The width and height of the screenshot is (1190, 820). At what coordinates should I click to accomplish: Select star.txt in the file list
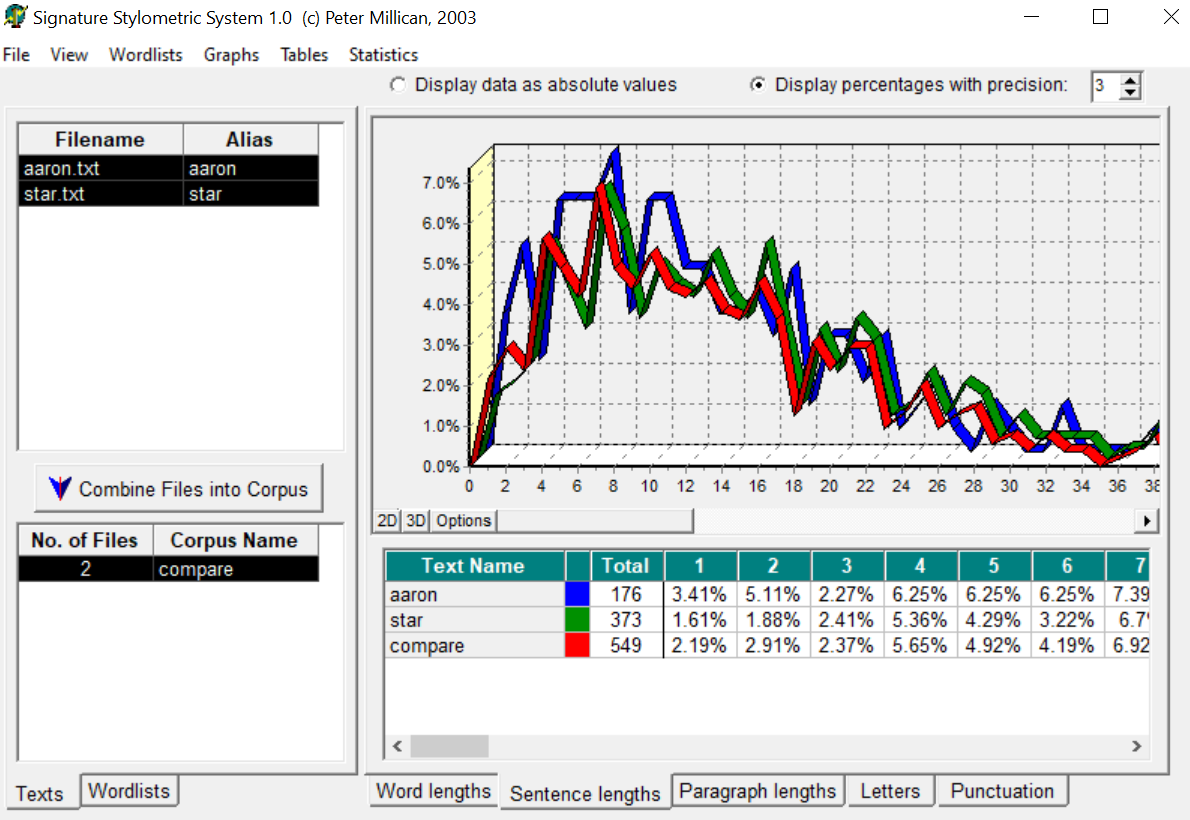(100, 194)
